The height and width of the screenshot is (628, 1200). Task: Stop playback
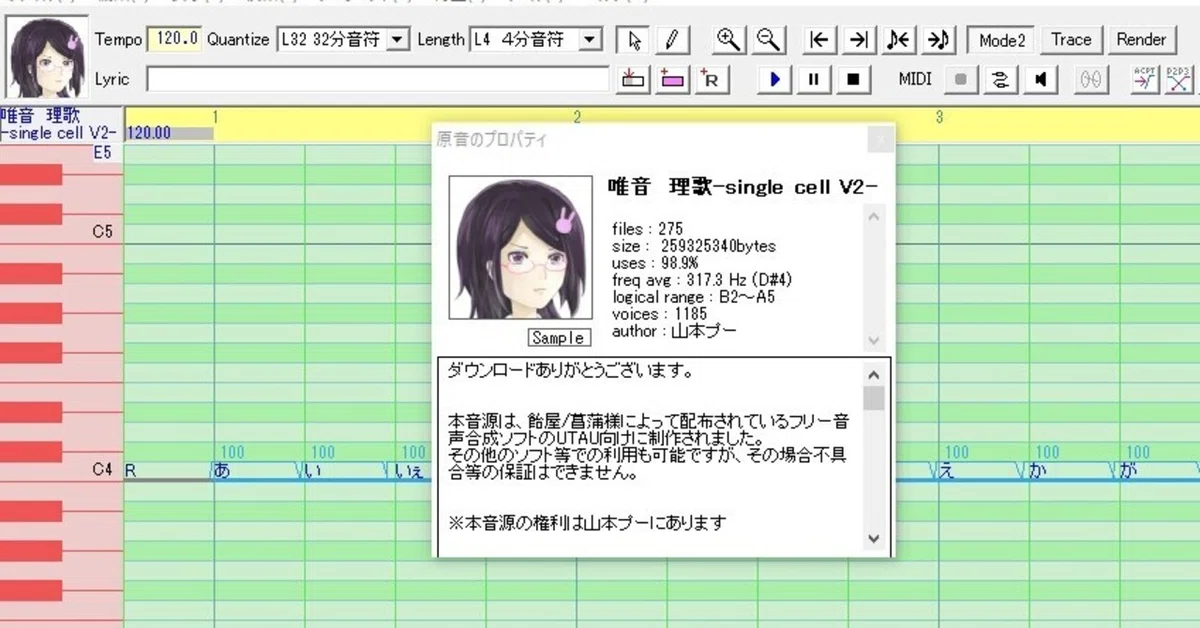[x=853, y=79]
